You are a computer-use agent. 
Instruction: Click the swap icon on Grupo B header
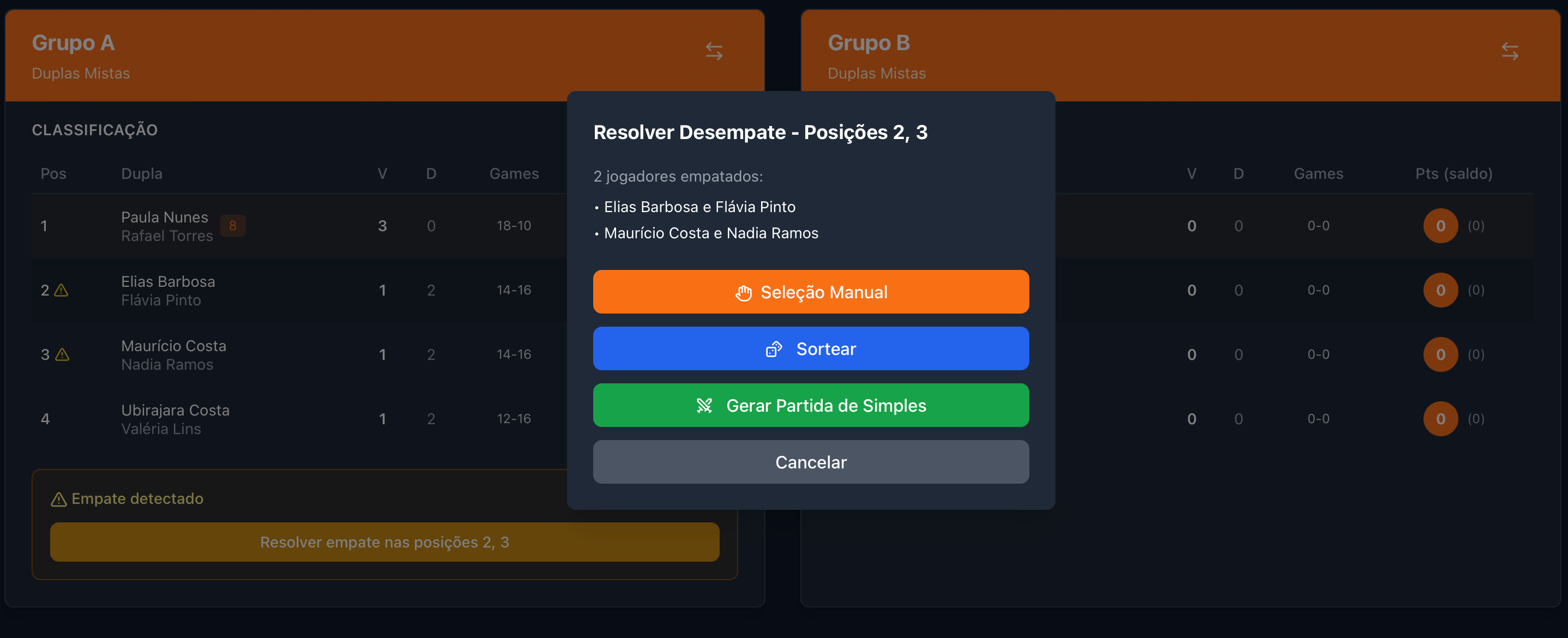[1510, 52]
